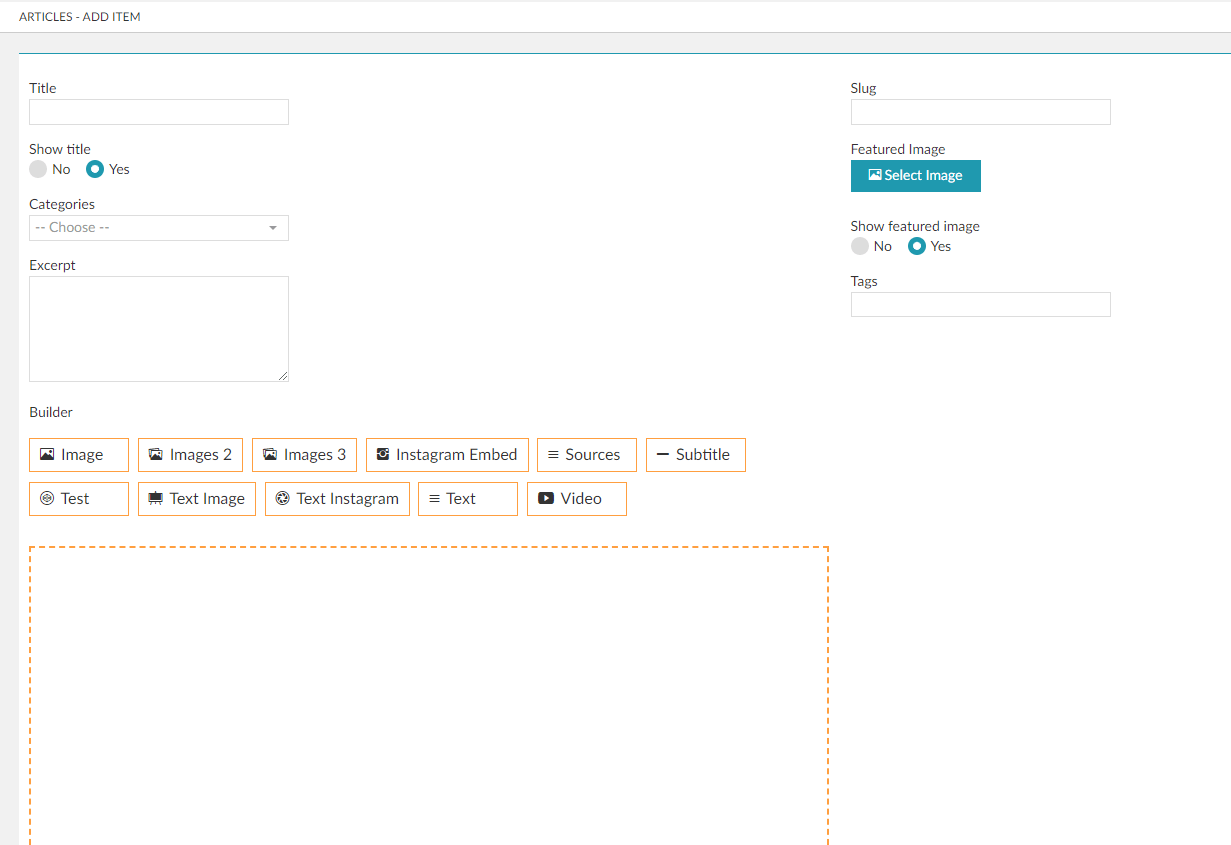Select Yes for Show featured image
1231x845 pixels.
click(x=917, y=247)
